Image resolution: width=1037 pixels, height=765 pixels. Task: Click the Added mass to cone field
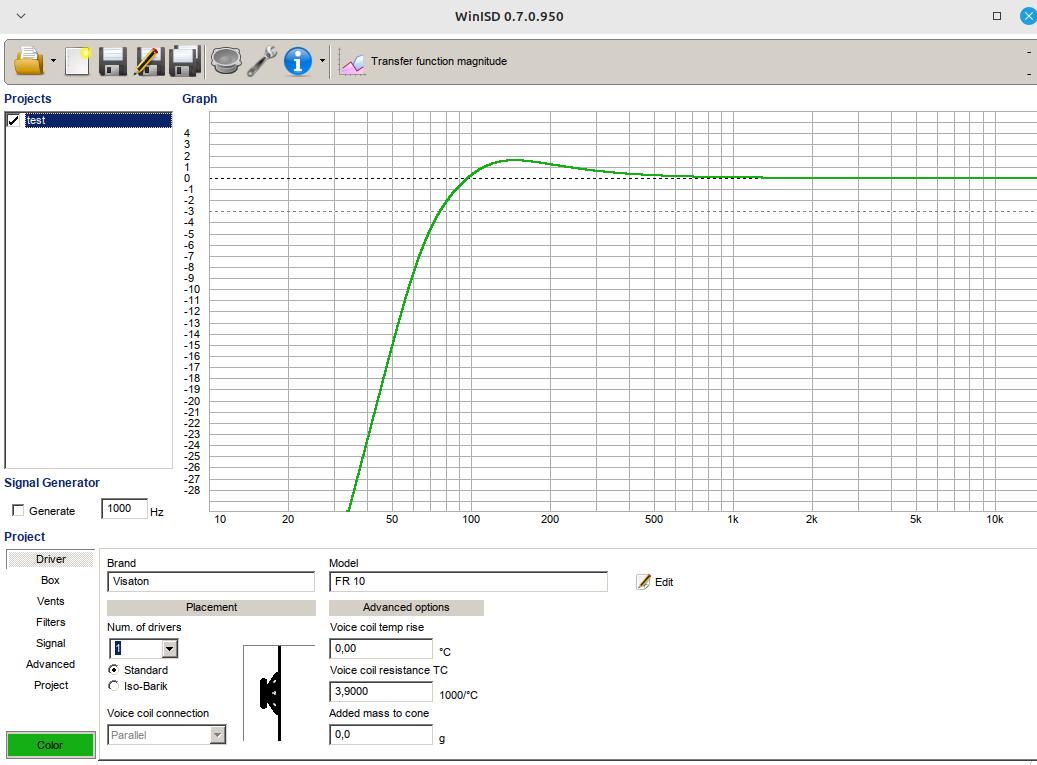click(381, 734)
